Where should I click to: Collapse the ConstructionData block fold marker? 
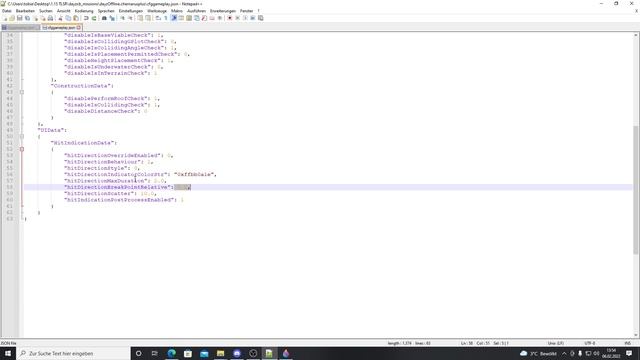[x=22, y=92]
